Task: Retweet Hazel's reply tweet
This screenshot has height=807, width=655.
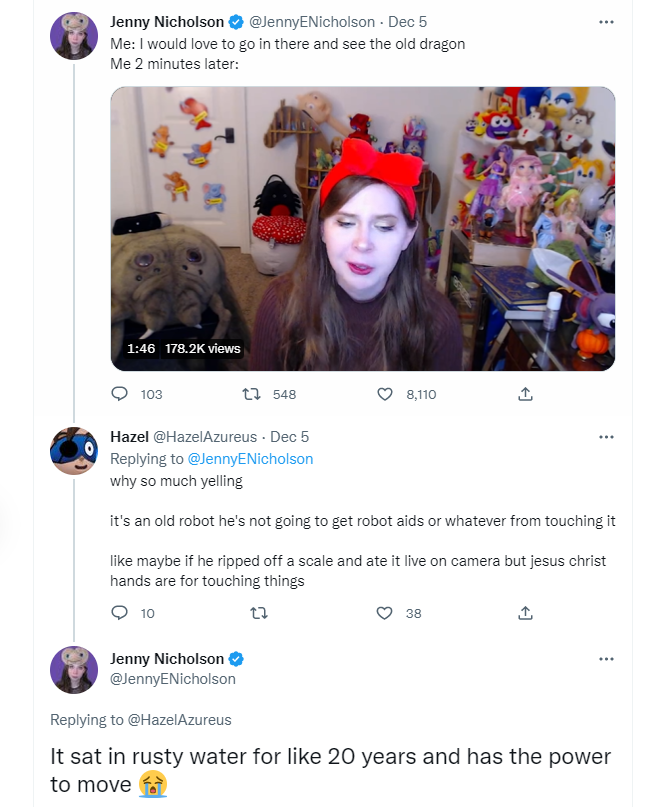Action: point(259,613)
